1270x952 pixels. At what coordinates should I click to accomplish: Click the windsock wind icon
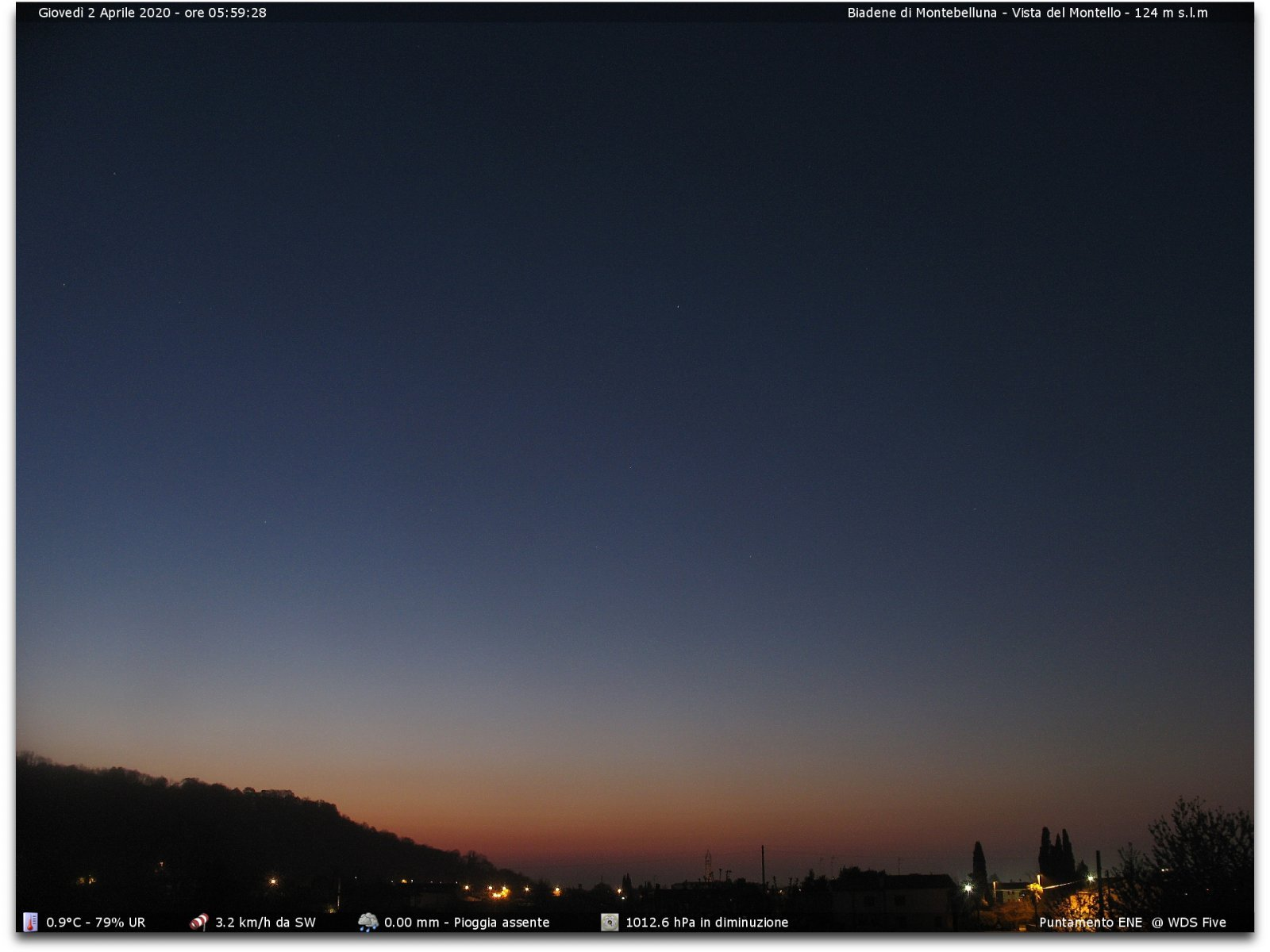(198, 922)
